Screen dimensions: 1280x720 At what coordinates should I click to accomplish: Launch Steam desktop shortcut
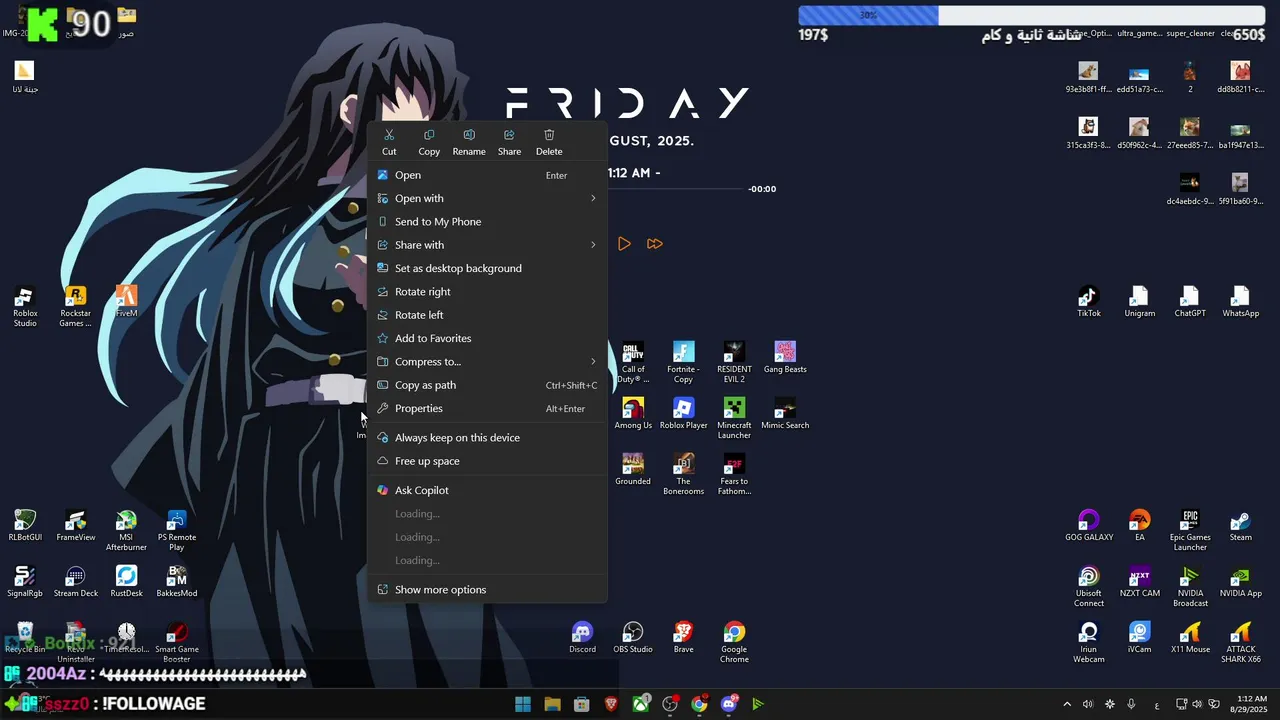click(x=1240, y=525)
